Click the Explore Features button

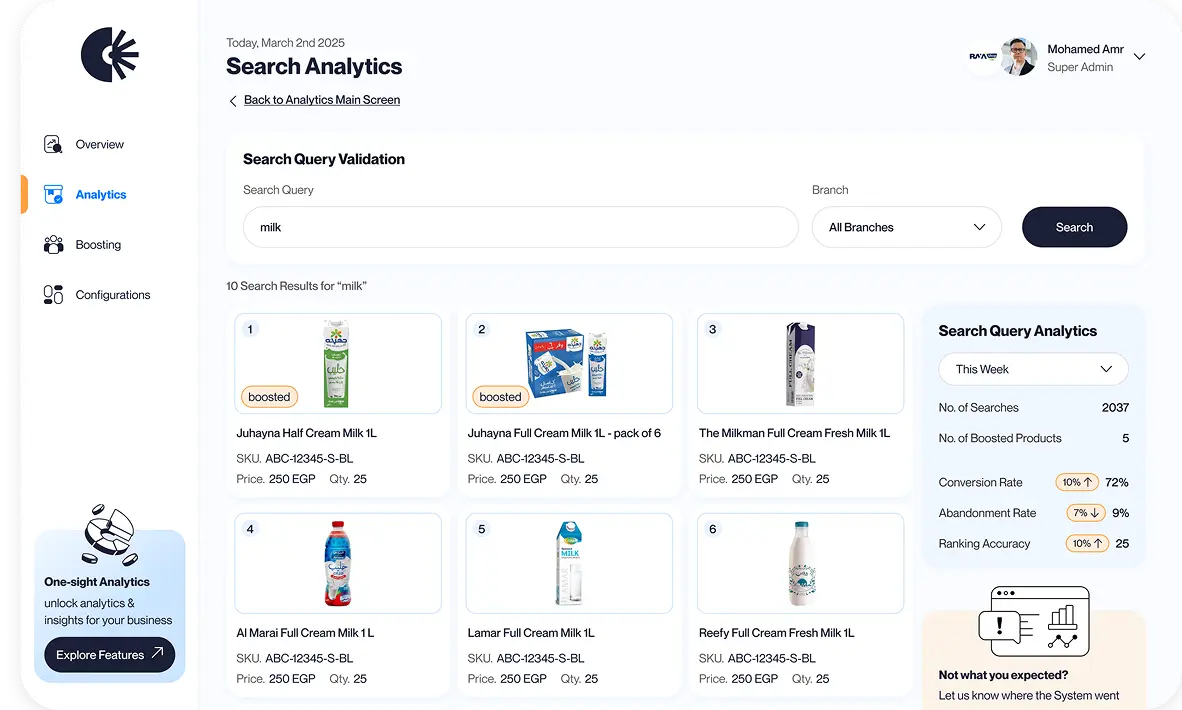coord(110,655)
